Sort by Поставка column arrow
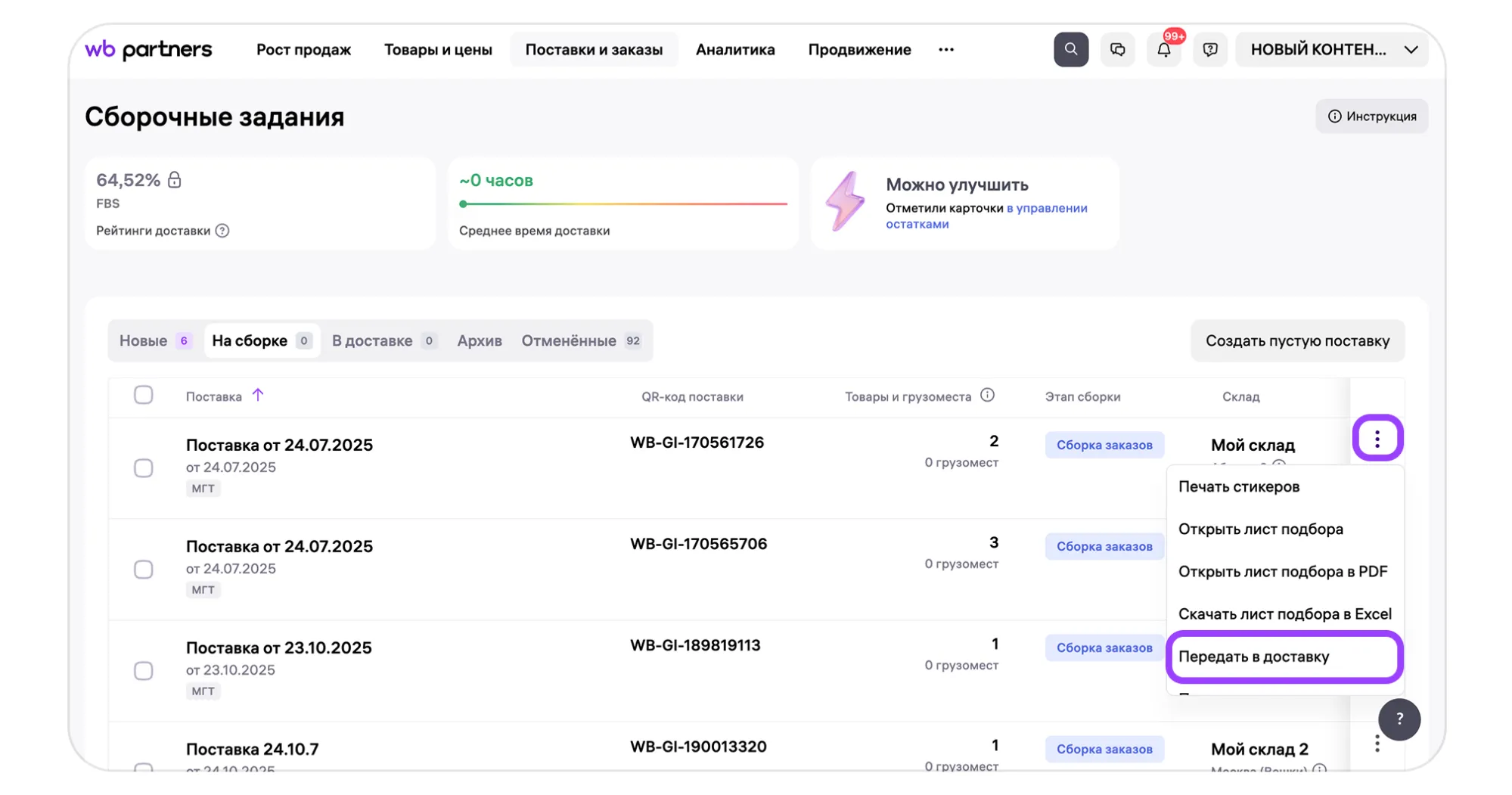Image resolution: width=1512 pixels, height=795 pixels. click(258, 395)
